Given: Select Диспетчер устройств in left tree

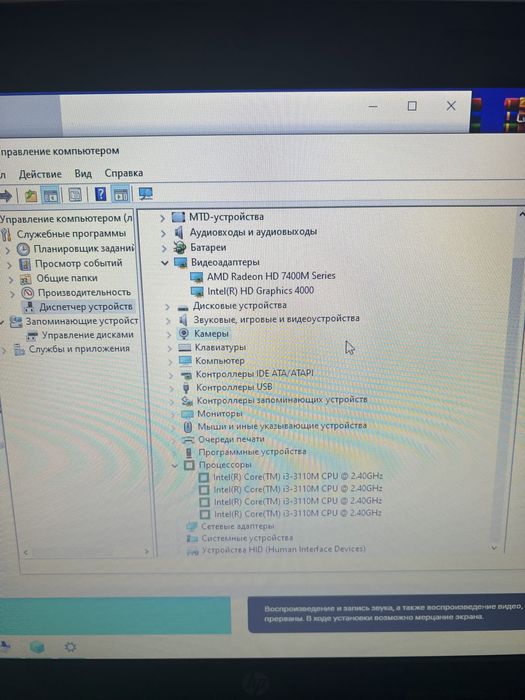Looking at the screenshot, I should 86,307.
